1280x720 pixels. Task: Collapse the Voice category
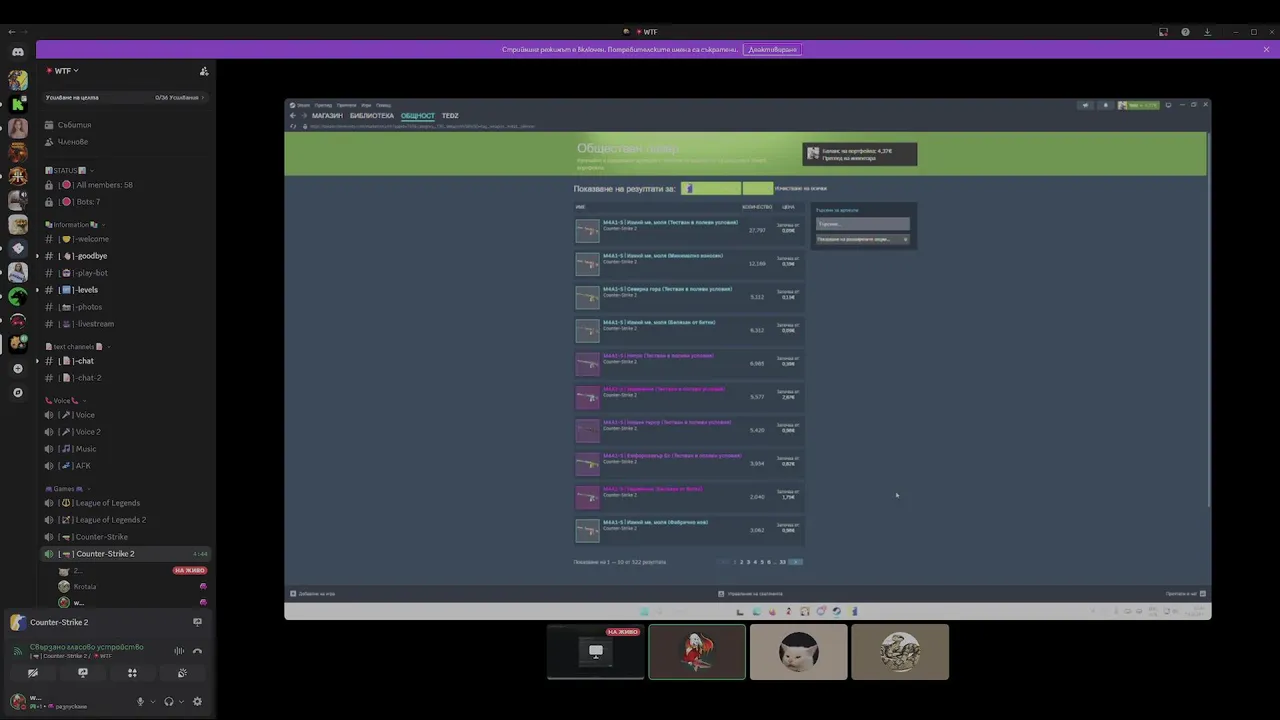pos(65,400)
